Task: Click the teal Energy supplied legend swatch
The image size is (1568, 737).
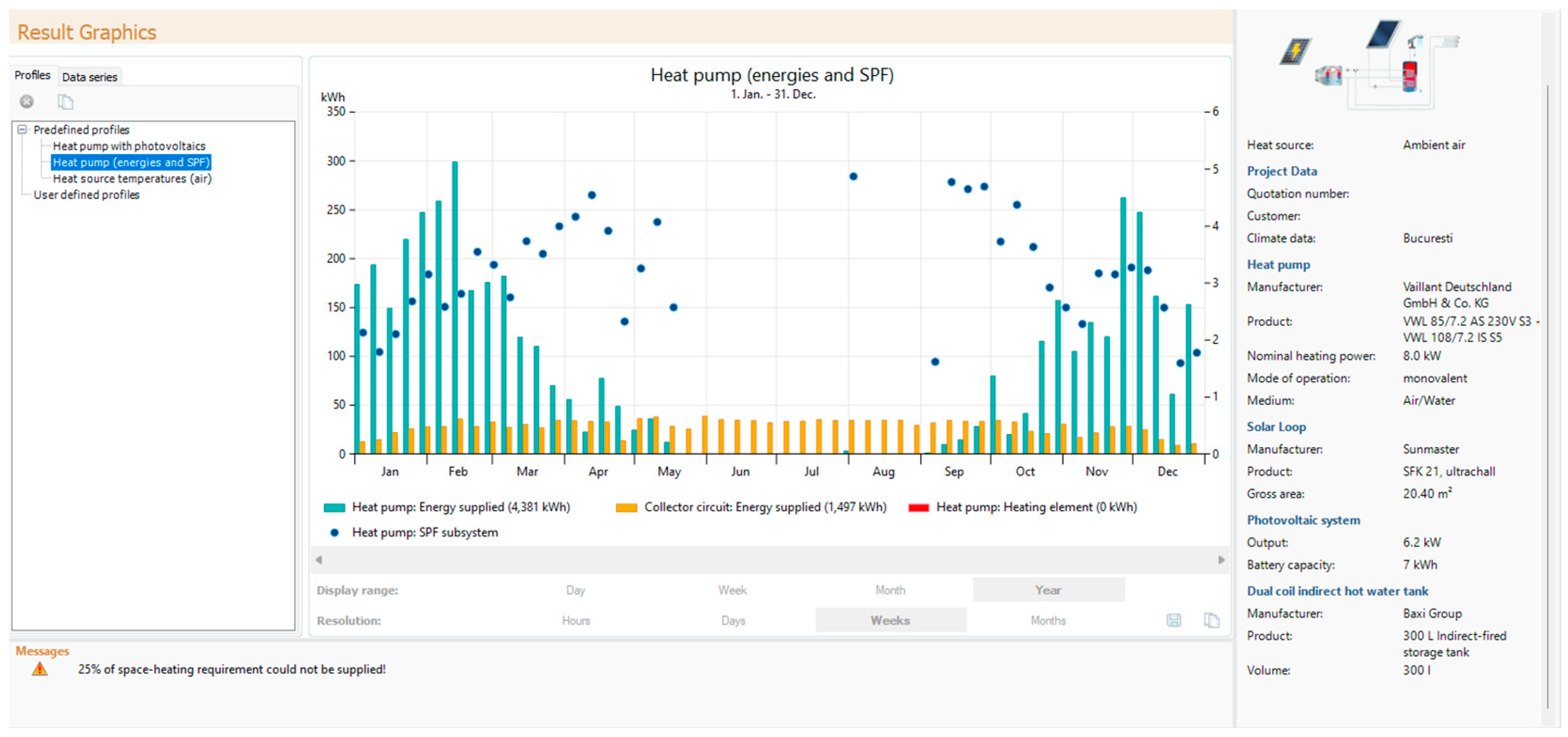Action: [334, 508]
